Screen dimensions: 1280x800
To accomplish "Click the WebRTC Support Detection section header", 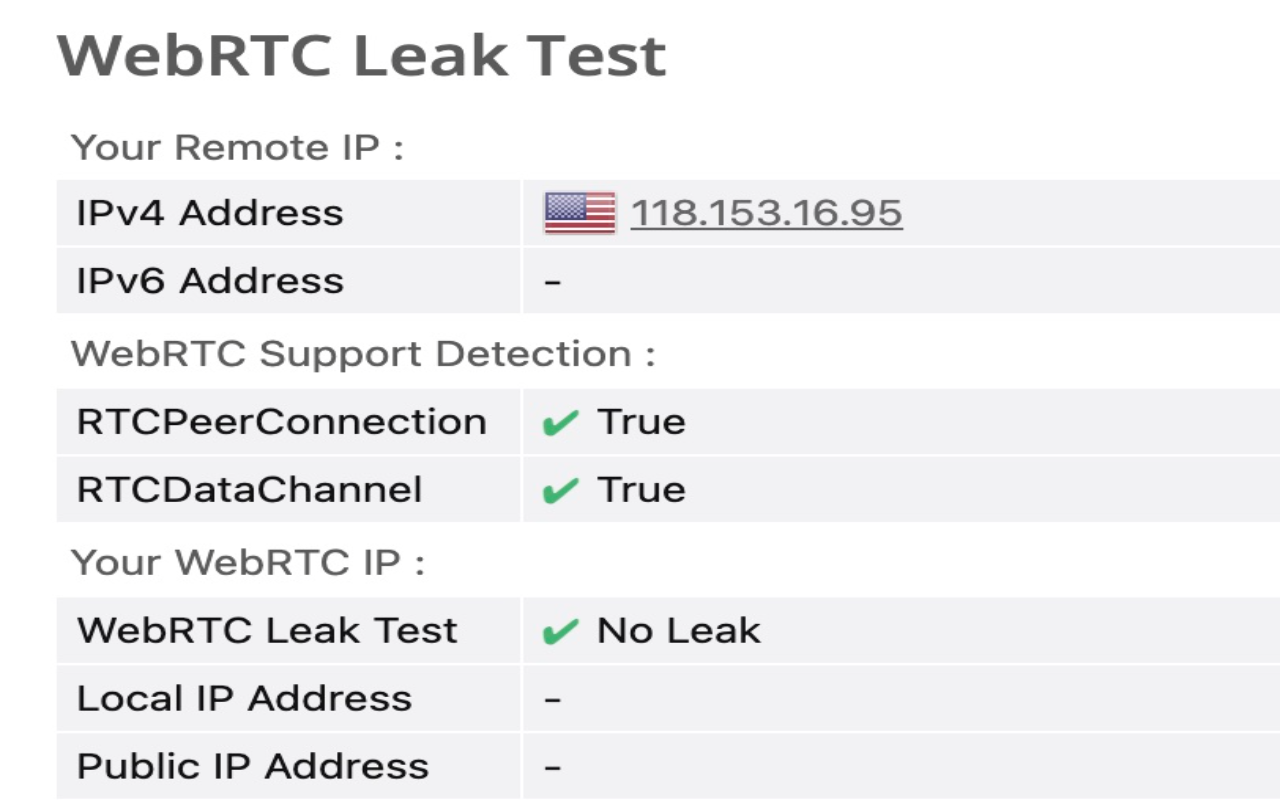I will pyautogui.click(x=363, y=354).
